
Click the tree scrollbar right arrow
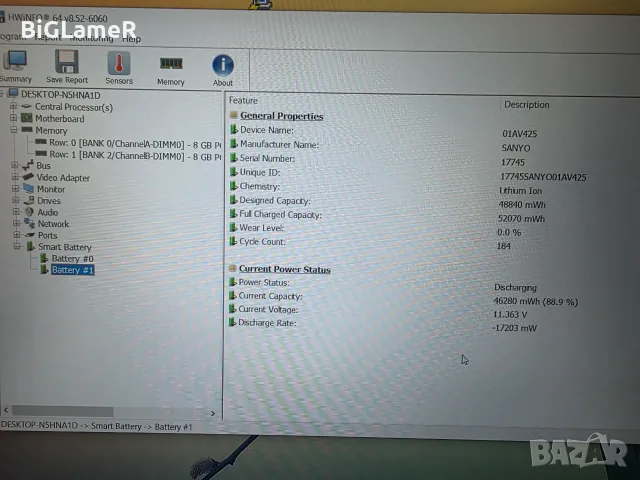(213, 413)
